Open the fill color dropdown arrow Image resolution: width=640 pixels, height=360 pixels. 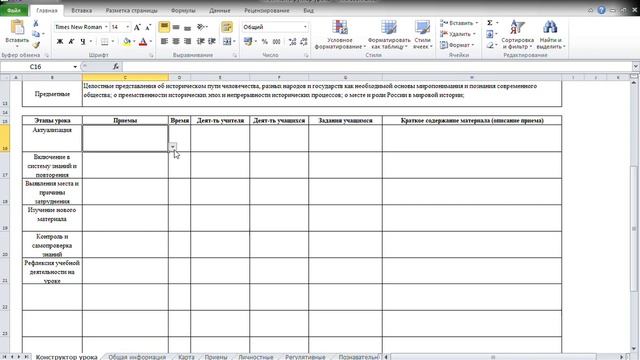click(x=134, y=41)
